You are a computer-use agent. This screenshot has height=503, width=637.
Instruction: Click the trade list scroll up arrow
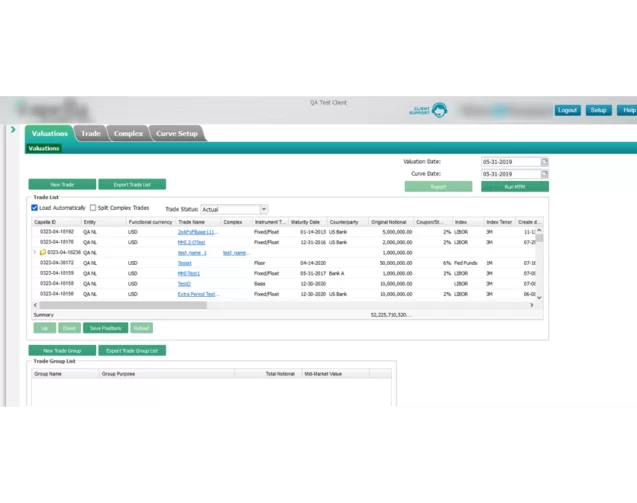click(x=540, y=230)
